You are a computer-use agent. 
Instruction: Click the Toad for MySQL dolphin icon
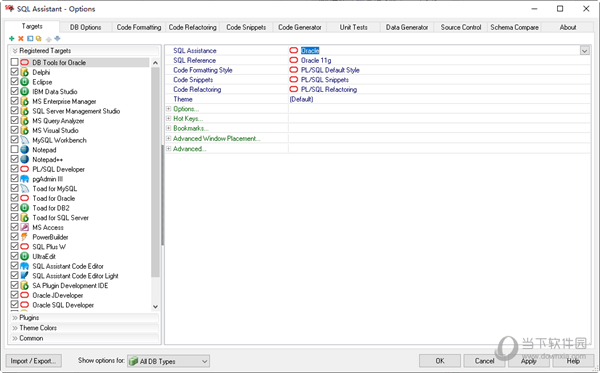[x=24, y=188]
